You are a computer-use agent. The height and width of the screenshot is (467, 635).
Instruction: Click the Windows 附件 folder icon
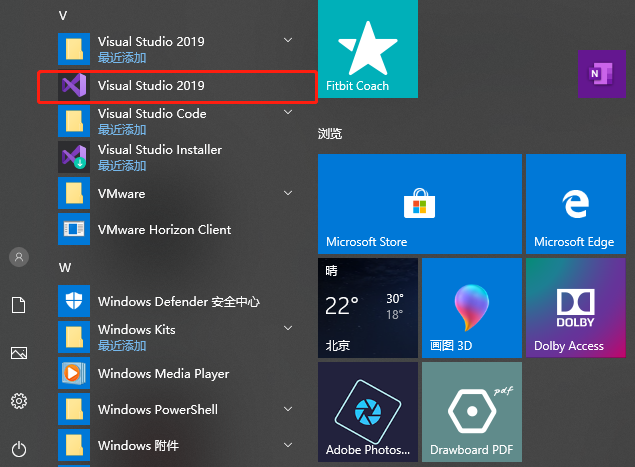coord(74,445)
